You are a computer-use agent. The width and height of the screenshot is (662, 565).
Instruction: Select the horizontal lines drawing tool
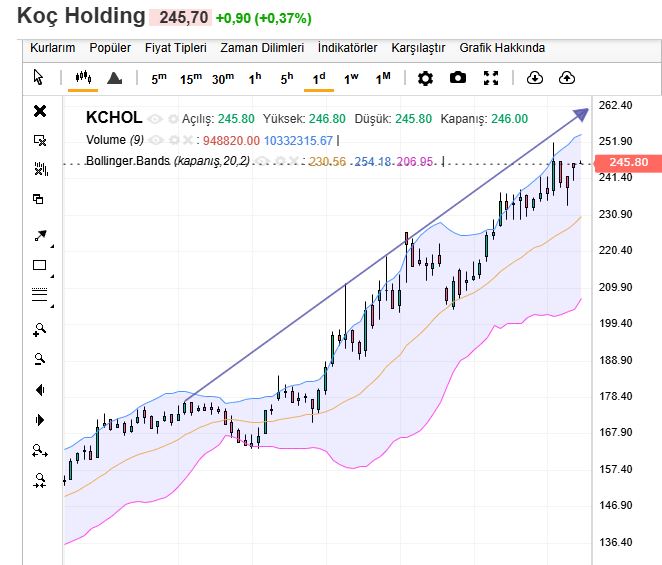click(39, 294)
